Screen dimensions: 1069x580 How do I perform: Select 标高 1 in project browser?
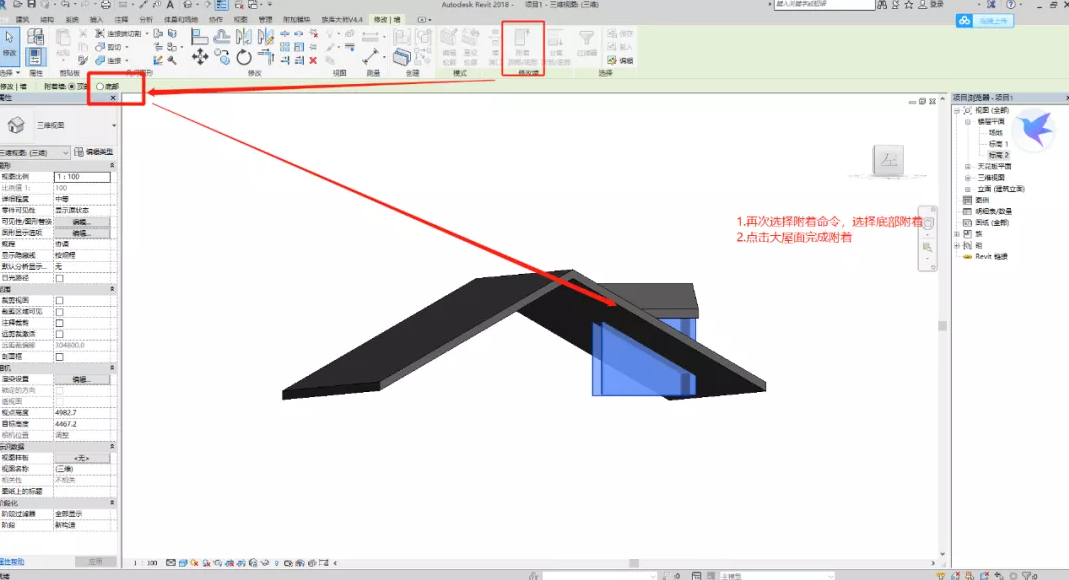[998, 144]
